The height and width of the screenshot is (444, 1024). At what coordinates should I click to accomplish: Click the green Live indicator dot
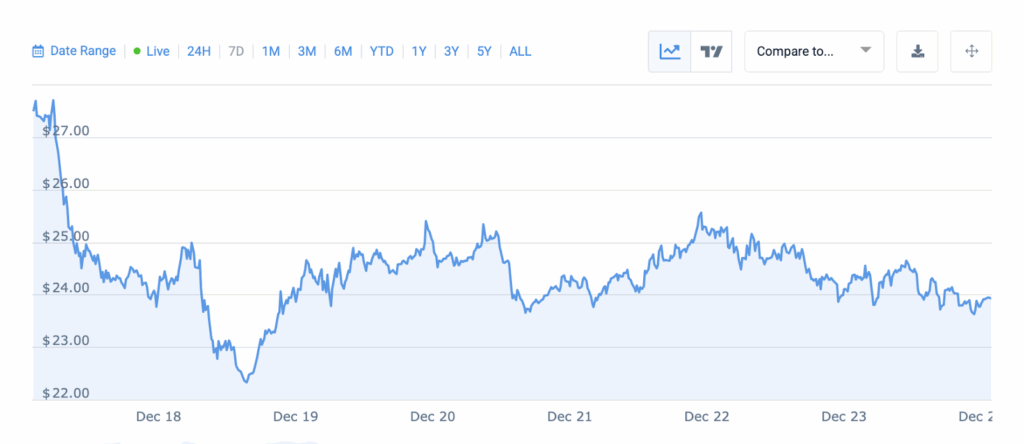pyautogui.click(x=137, y=51)
